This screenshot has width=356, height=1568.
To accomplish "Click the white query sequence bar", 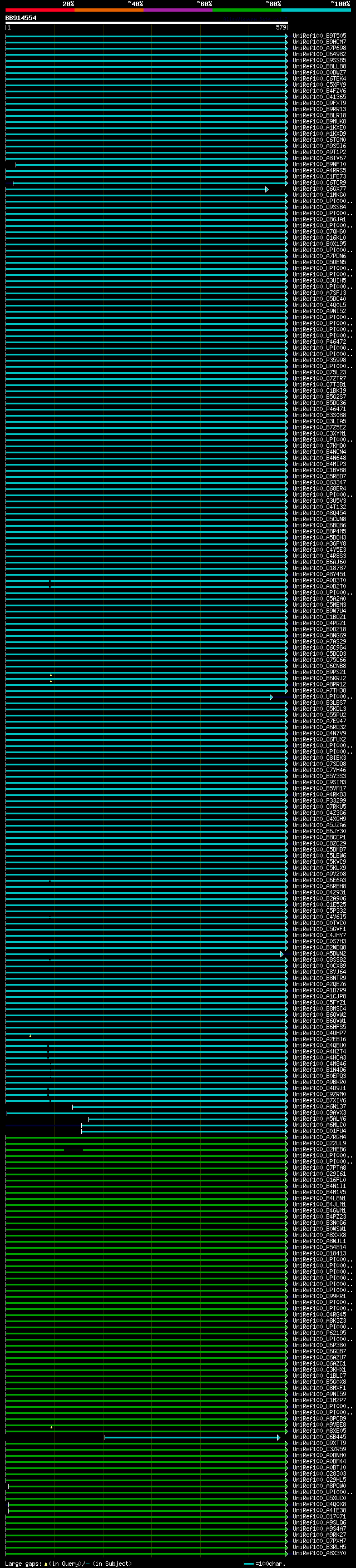I will click(x=147, y=22).
